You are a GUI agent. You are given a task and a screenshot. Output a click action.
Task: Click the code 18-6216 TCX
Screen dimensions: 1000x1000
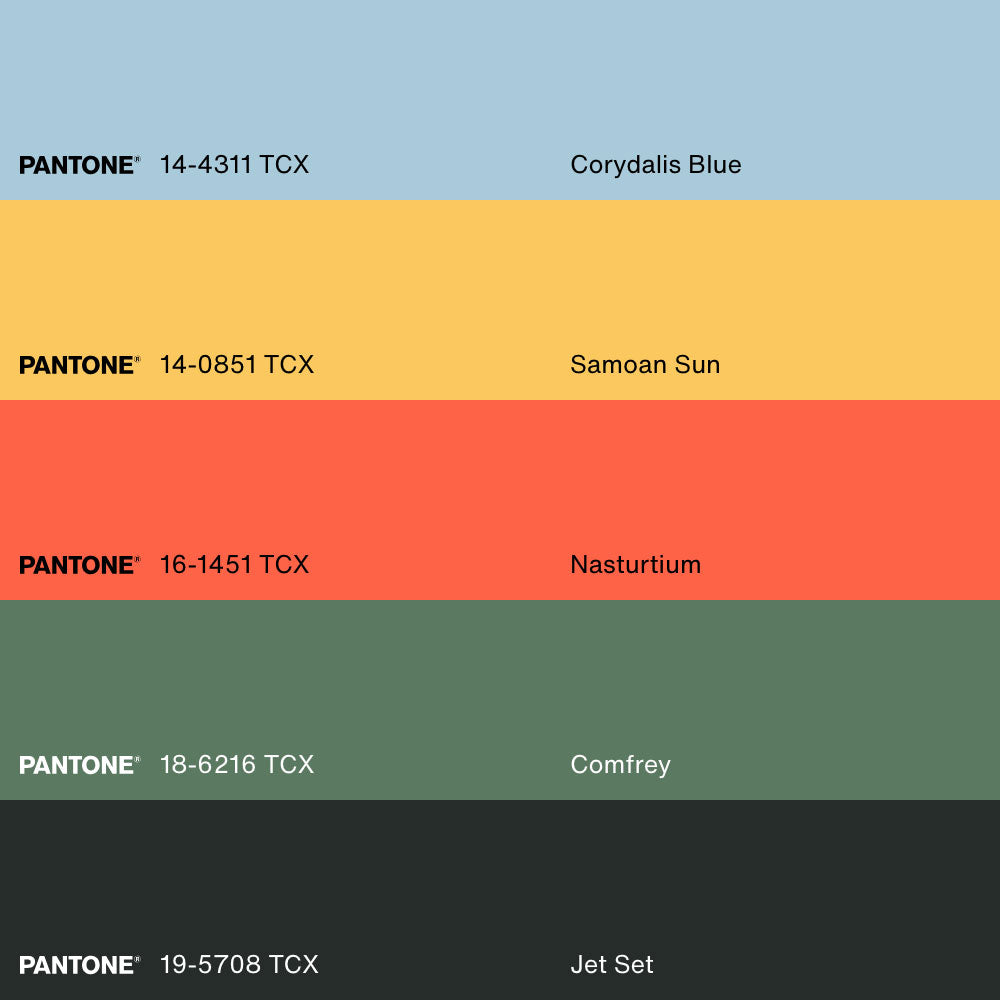click(x=237, y=765)
